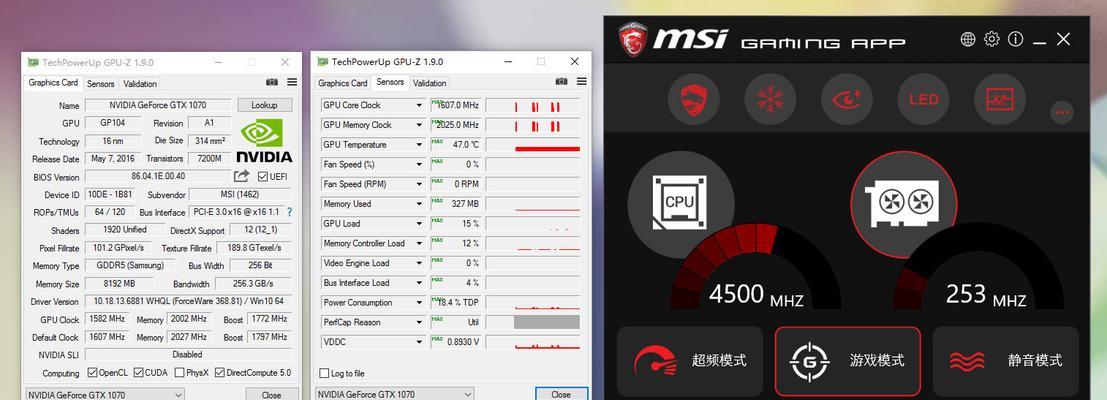Expand Power Consumption sensor dropdown
Screen dimensions: 1107x400
pyautogui.click(x=419, y=303)
